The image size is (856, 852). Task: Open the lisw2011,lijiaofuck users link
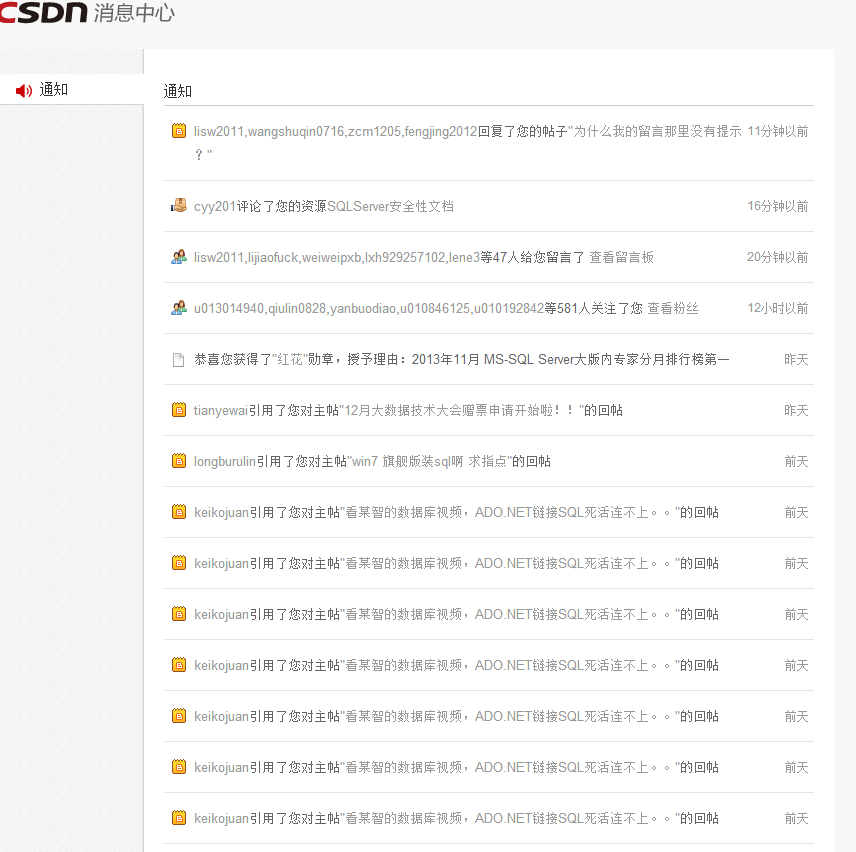coord(337,257)
